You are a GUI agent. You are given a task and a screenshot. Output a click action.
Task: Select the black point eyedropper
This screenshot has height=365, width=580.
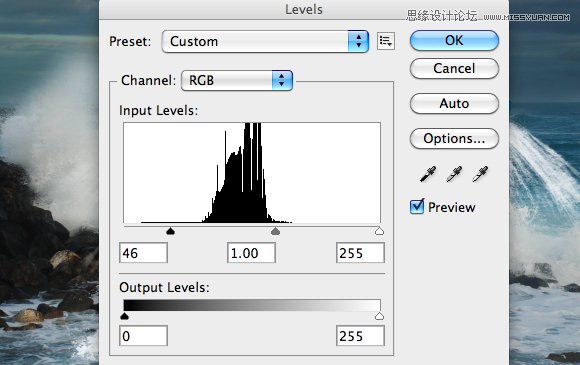pos(428,174)
